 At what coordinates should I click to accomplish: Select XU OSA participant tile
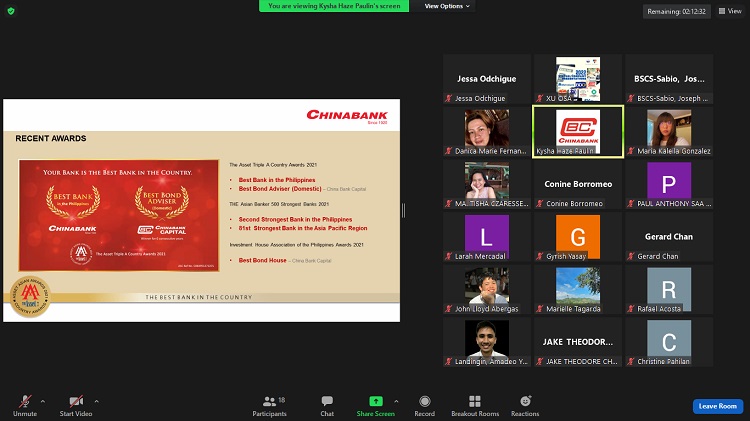click(x=578, y=78)
